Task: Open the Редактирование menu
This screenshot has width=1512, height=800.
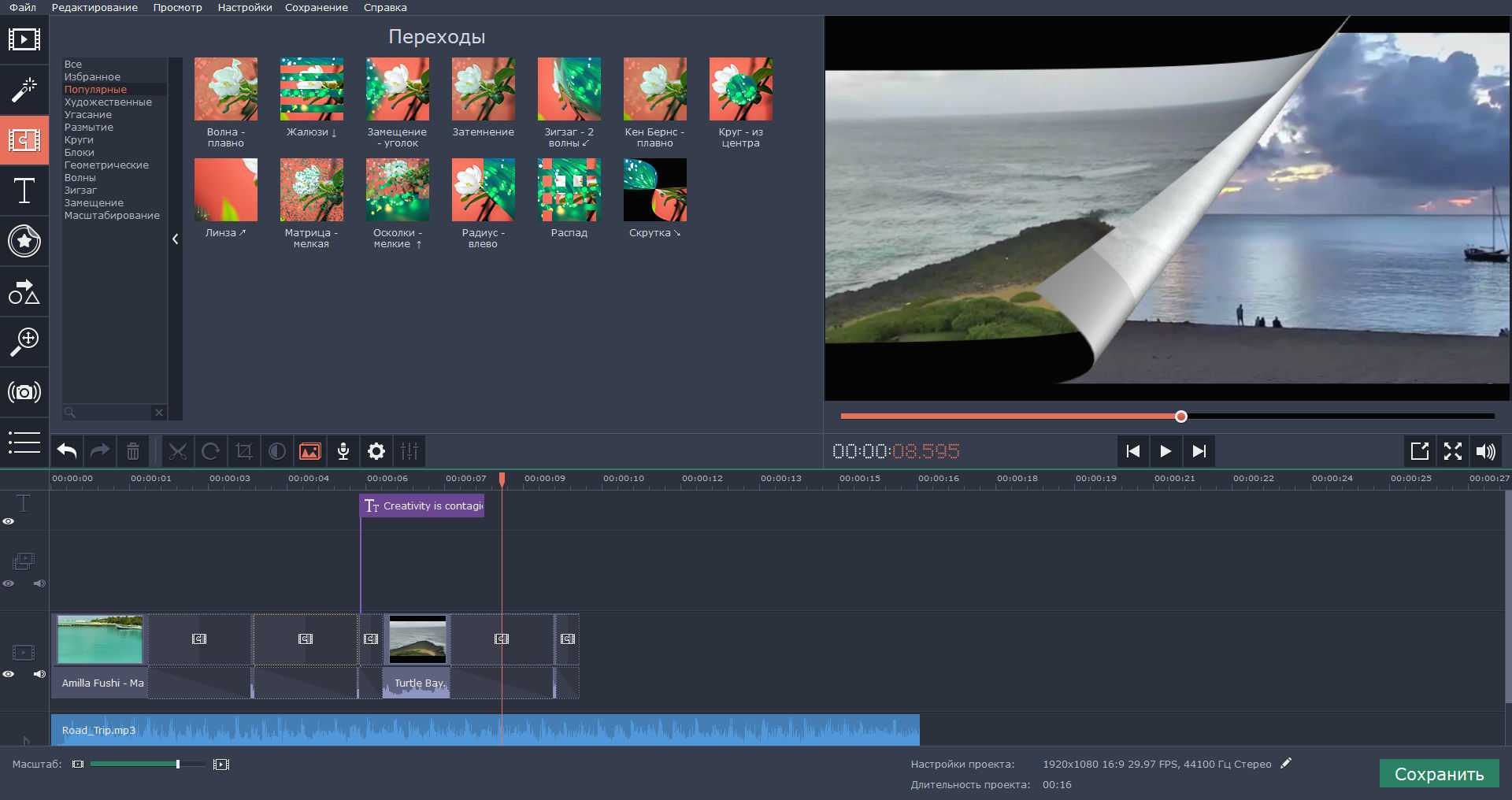Action: (x=94, y=7)
